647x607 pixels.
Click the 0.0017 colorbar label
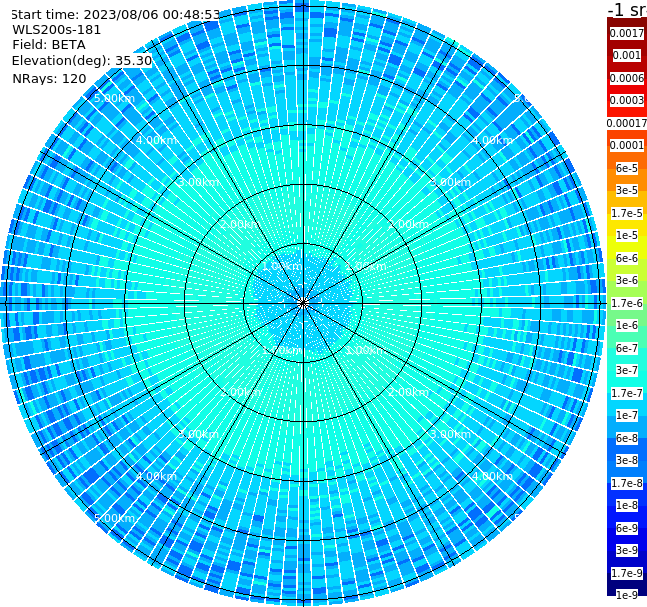tap(627, 33)
